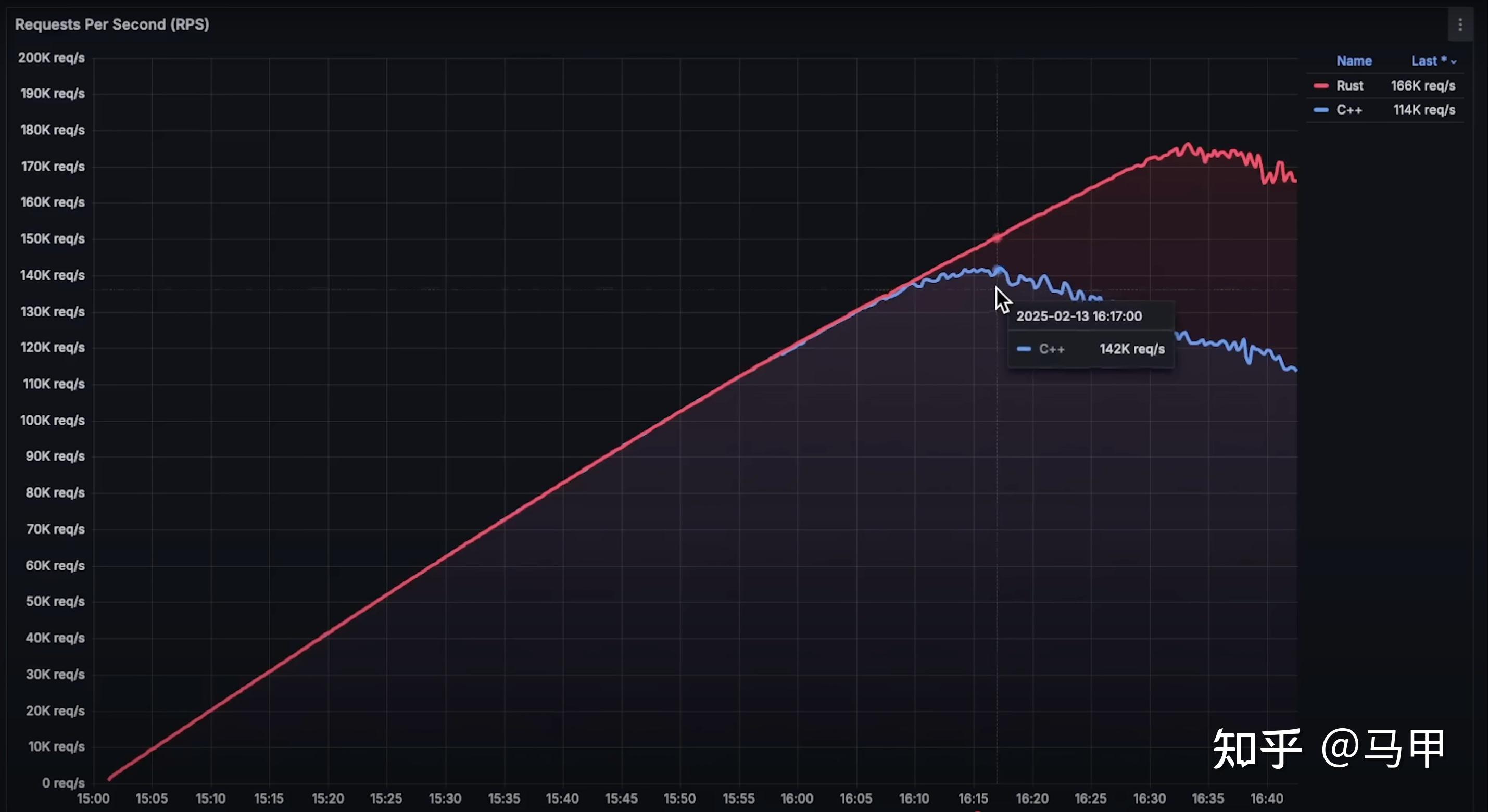Click the blue C++ marker inside the tooltip

(1024, 349)
